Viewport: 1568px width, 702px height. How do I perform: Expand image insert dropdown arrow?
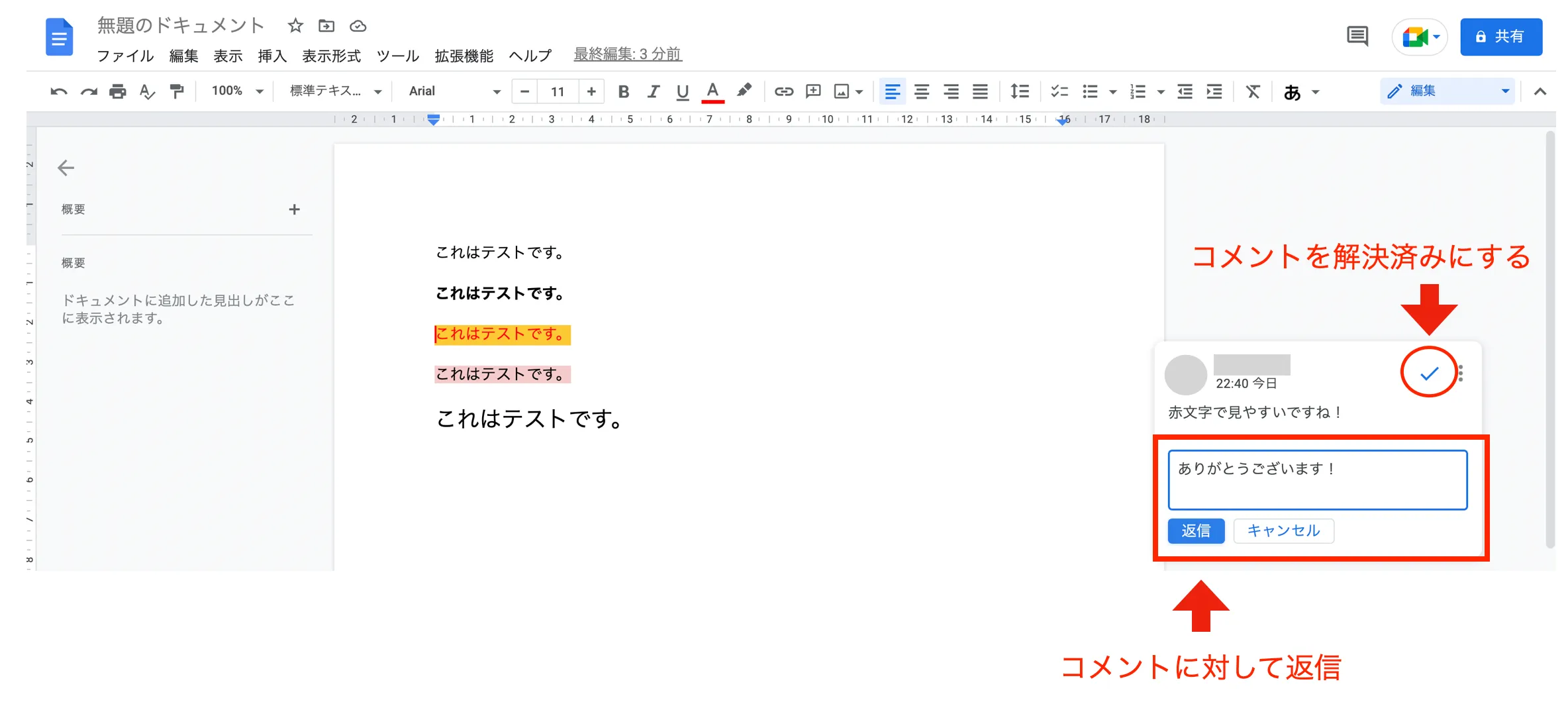point(859,92)
